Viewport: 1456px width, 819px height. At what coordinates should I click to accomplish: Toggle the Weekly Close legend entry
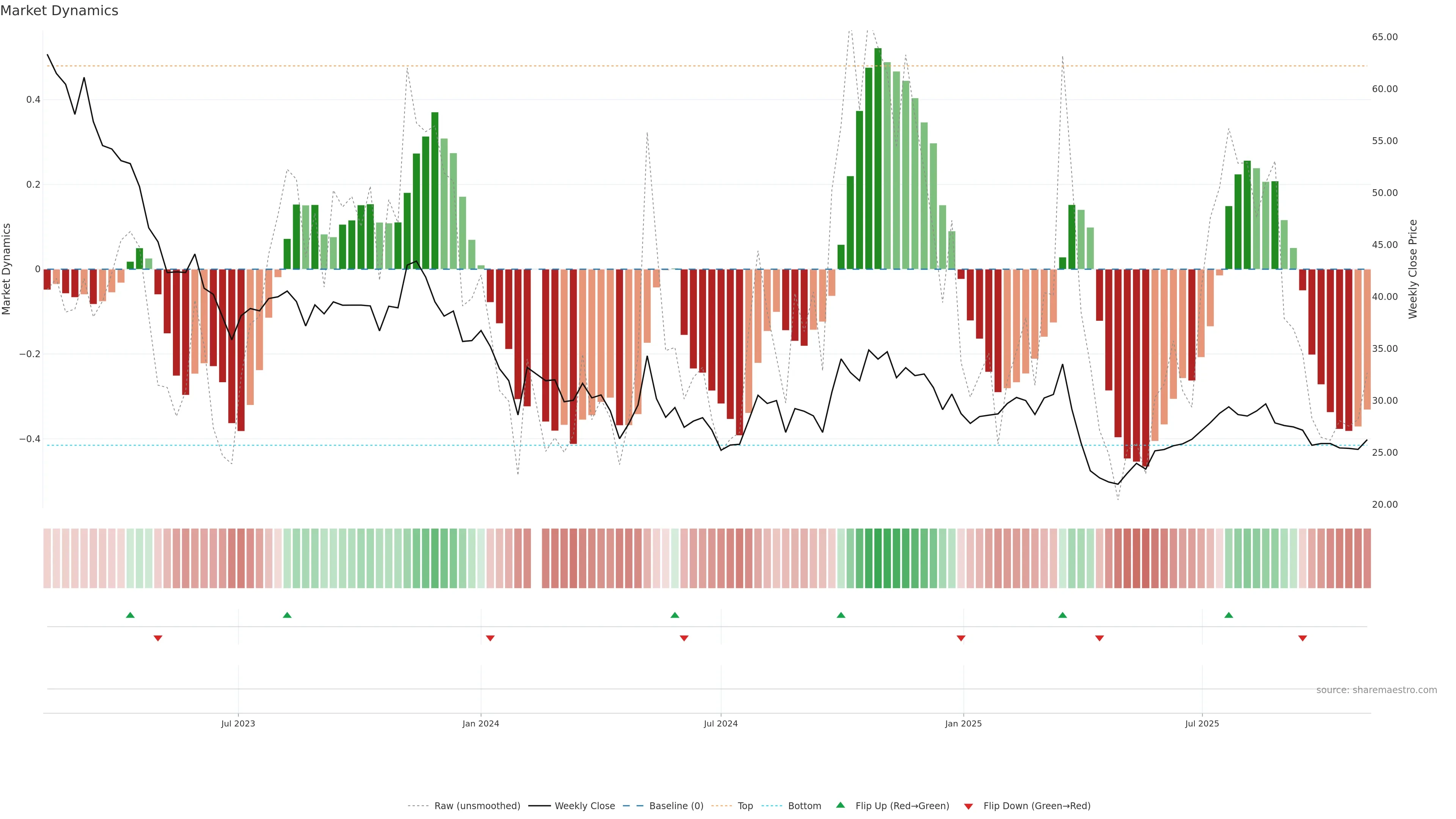coord(584,805)
